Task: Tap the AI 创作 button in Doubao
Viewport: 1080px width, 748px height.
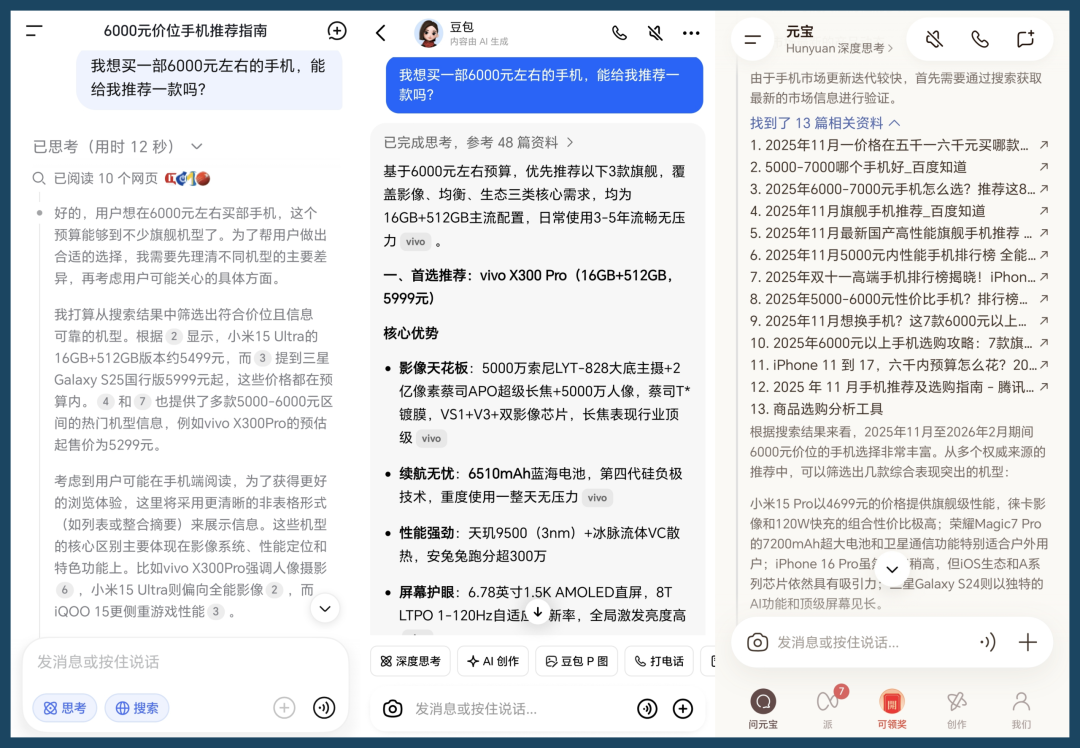Action: [492, 661]
